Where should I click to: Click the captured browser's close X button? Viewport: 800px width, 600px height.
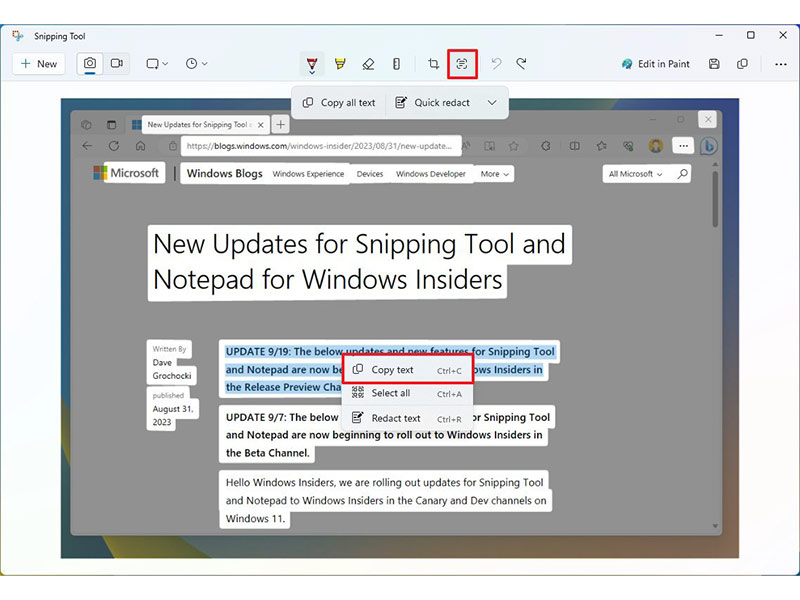[708, 119]
